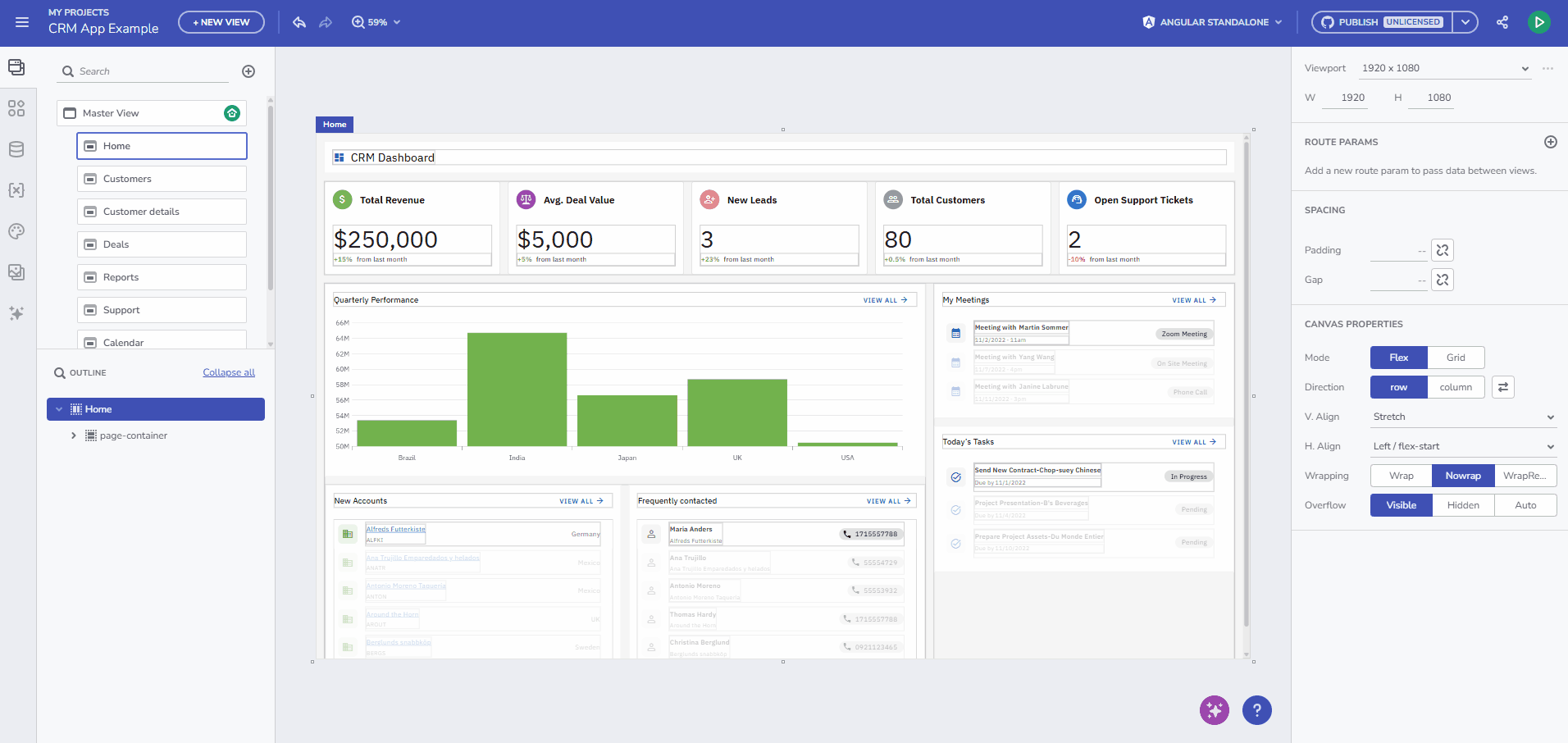Click the Image assets icon in the sidebar
1568x743 pixels.
click(16, 271)
